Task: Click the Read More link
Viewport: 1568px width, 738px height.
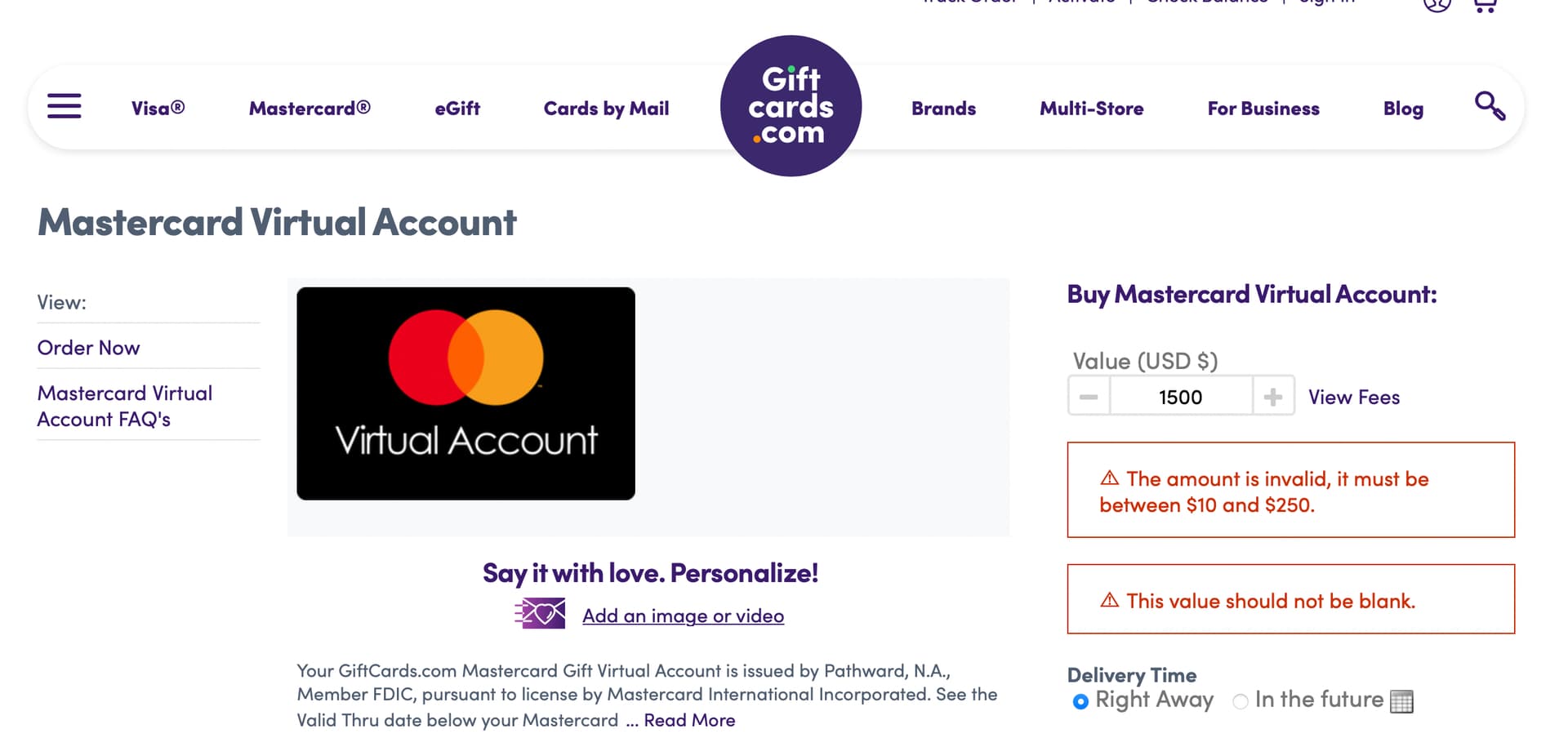Action: [688, 719]
